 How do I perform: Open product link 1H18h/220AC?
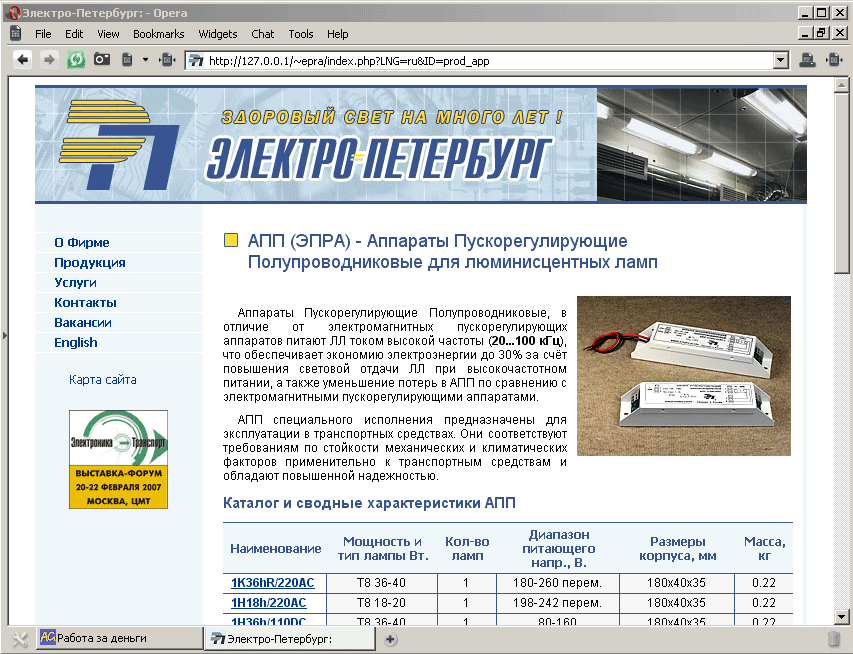click(x=269, y=603)
